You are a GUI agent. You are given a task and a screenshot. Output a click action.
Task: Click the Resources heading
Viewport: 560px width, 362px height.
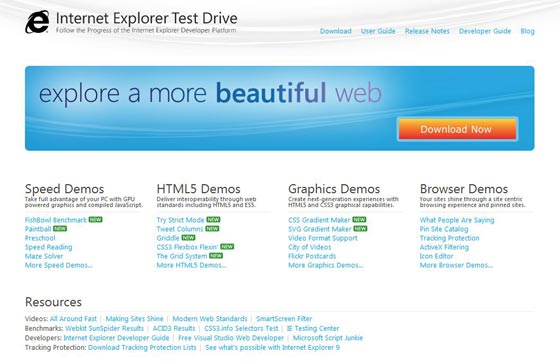click(53, 302)
